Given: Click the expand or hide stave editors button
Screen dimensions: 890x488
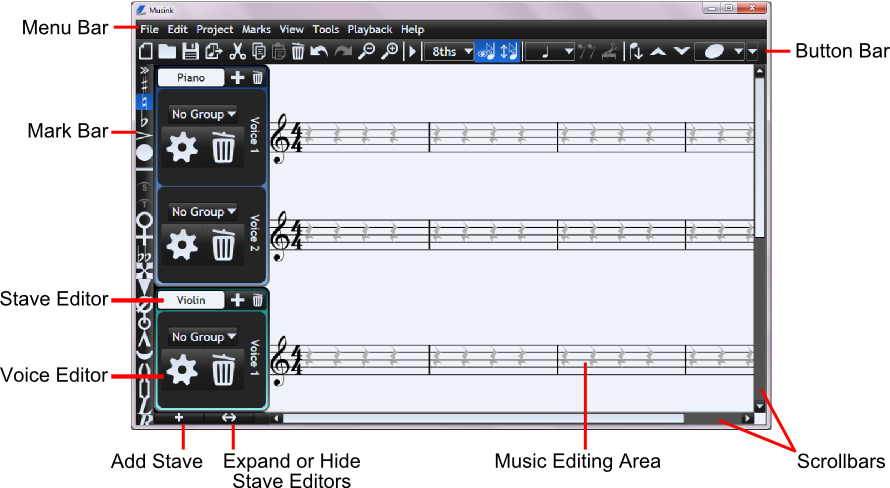Looking at the screenshot, I should tap(229, 418).
